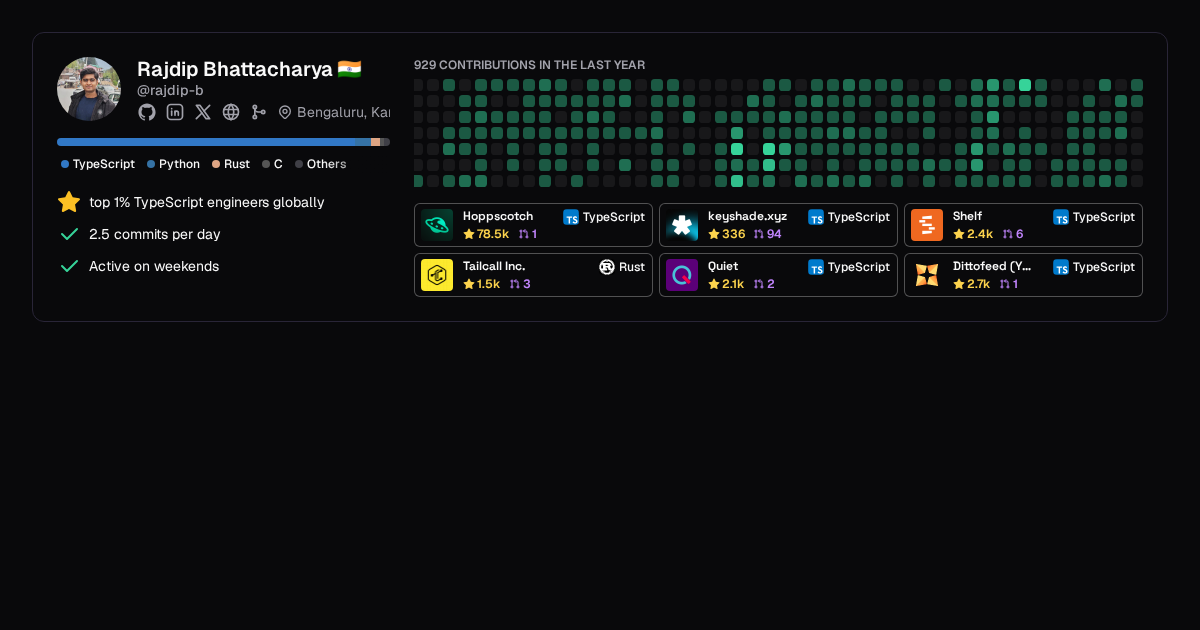Click the Rust language icon on Tailcall card

point(607,267)
